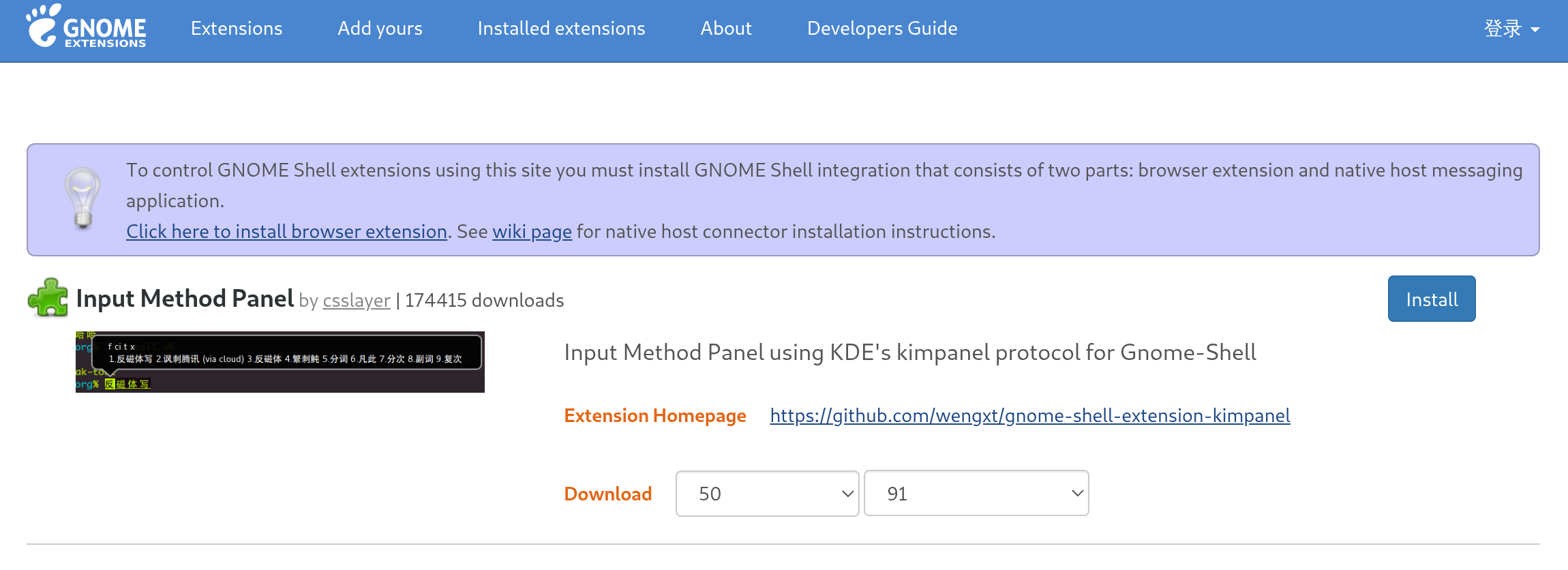Open the Extensions navigation tab
This screenshot has height=570, width=1568.
tap(236, 29)
